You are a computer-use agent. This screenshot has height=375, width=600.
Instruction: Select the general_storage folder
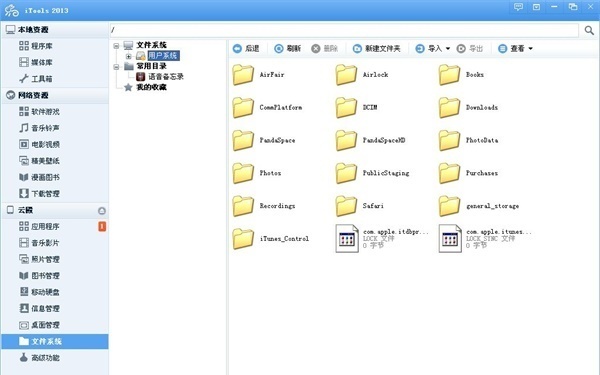tap(479, 206)
